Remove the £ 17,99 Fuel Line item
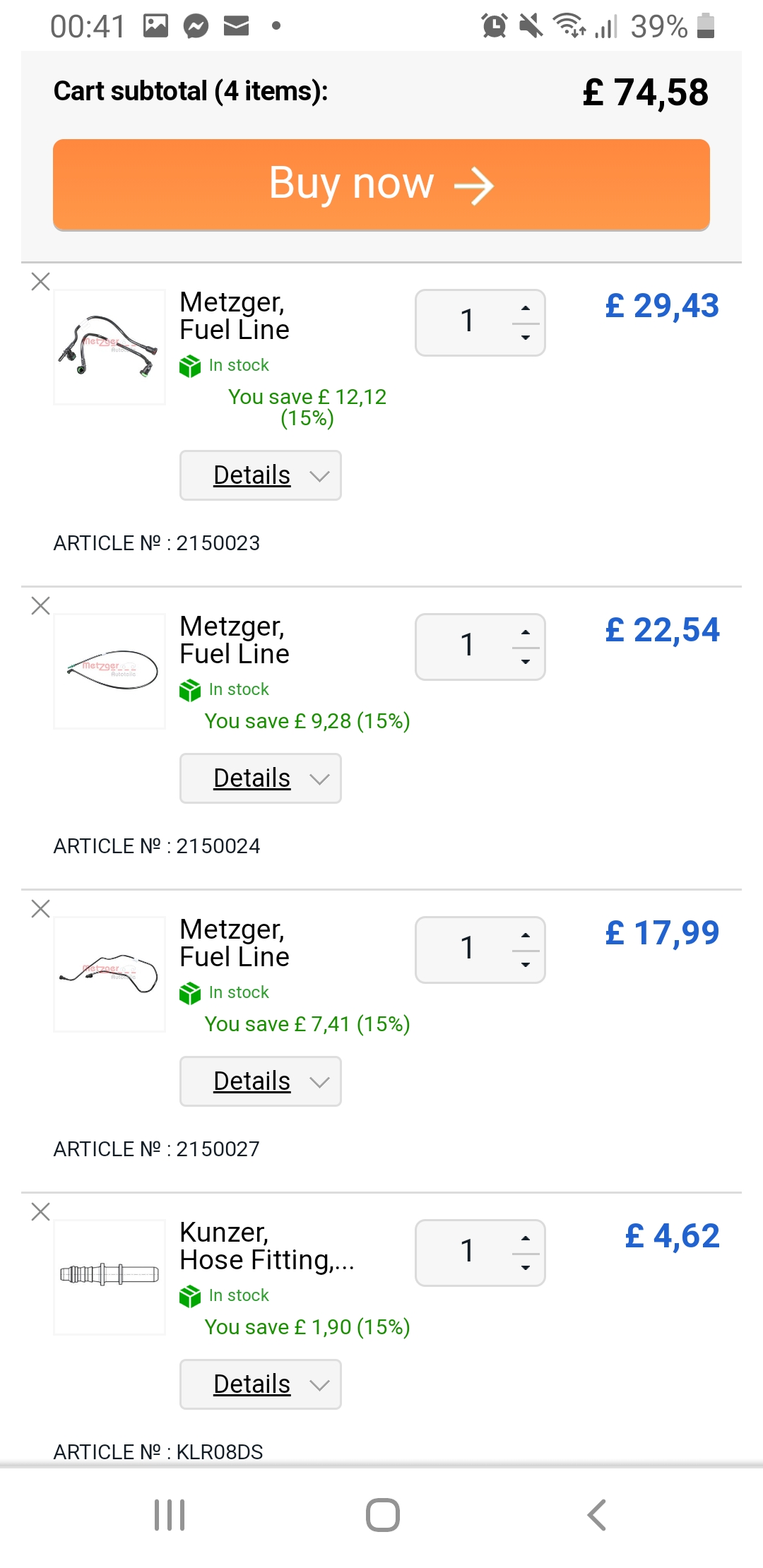The image size is (763, 1568). click(x=41, y=909)
